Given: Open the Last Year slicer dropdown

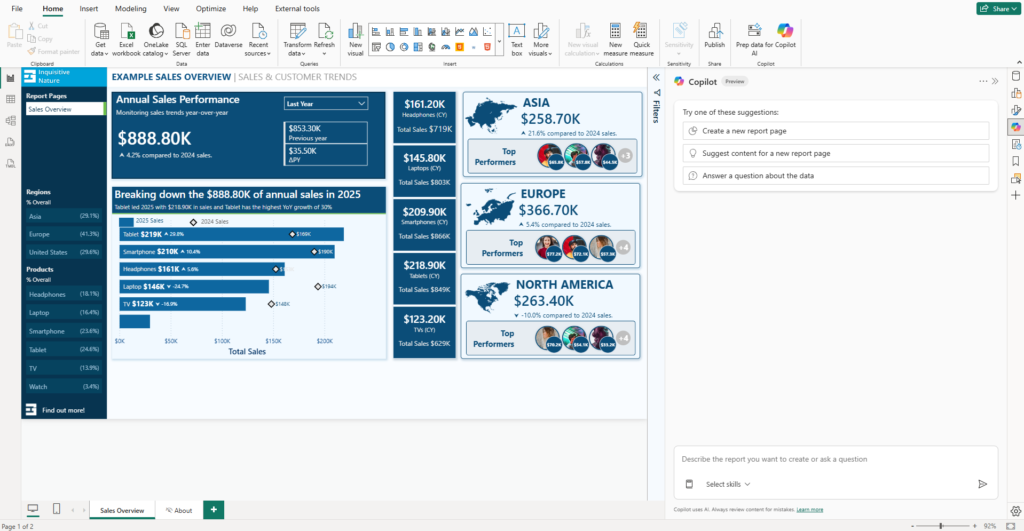Looking at the screenshot, I should pos(325,104).
